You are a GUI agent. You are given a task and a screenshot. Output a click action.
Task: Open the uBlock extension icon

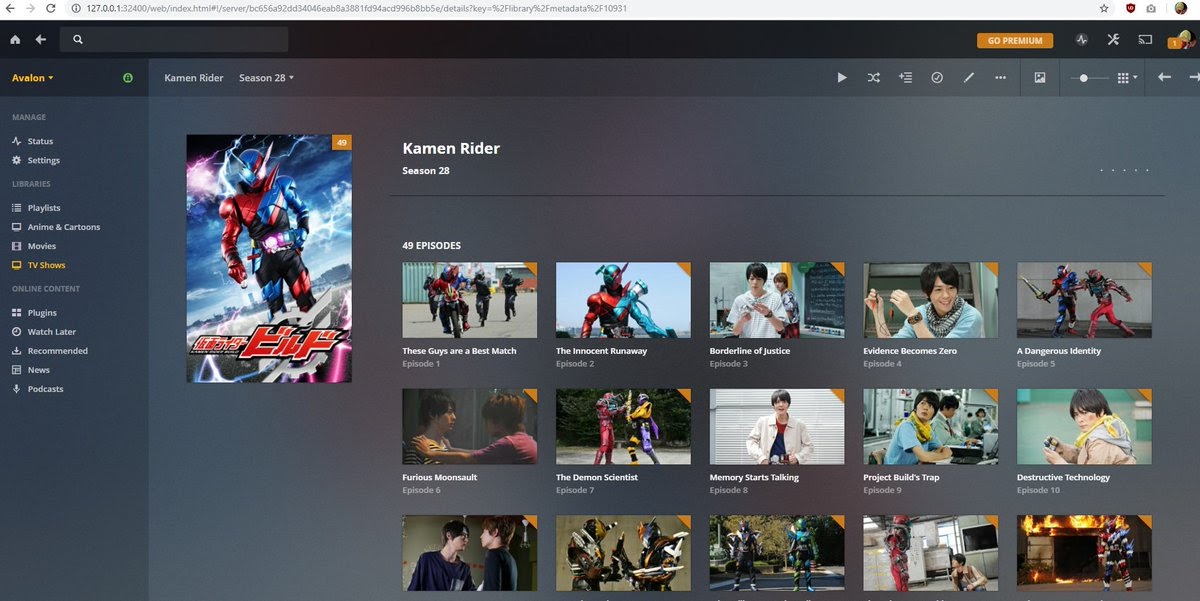coord(1130,8)
